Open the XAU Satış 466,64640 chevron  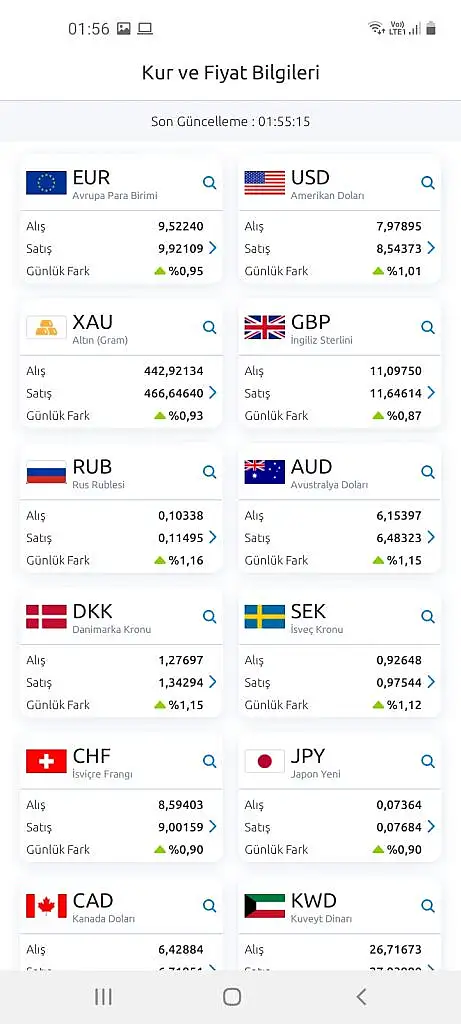coord(212,392)
